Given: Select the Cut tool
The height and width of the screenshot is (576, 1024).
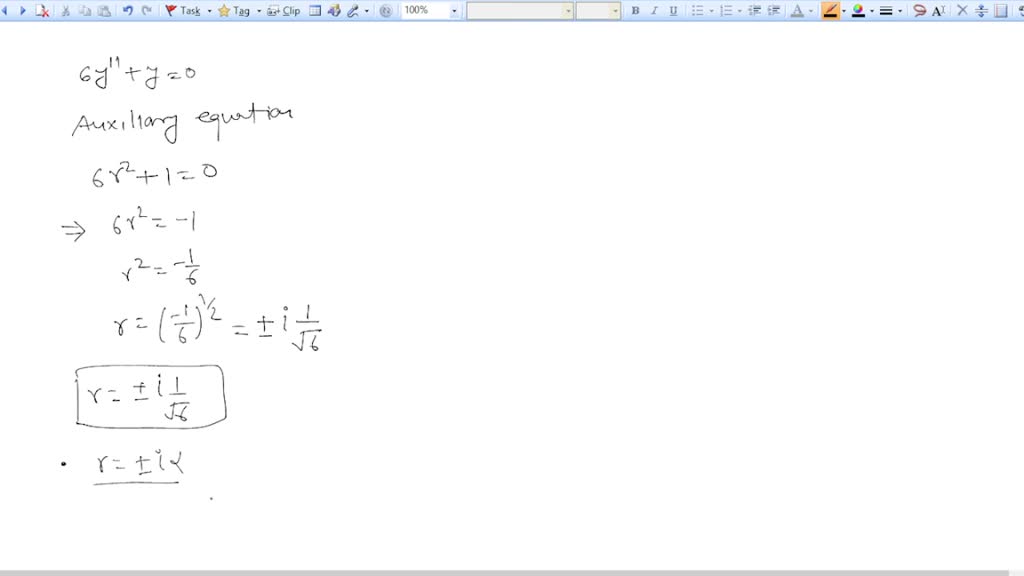Looking at the screenshot, I should [68, 10].
